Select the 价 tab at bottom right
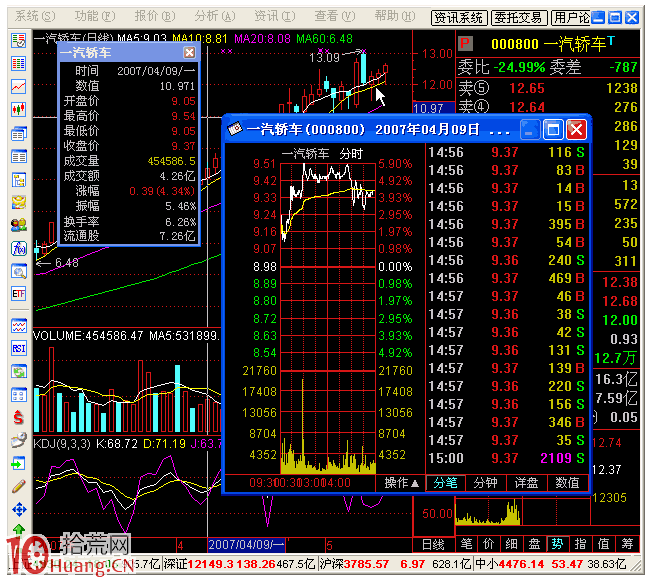 489,544
